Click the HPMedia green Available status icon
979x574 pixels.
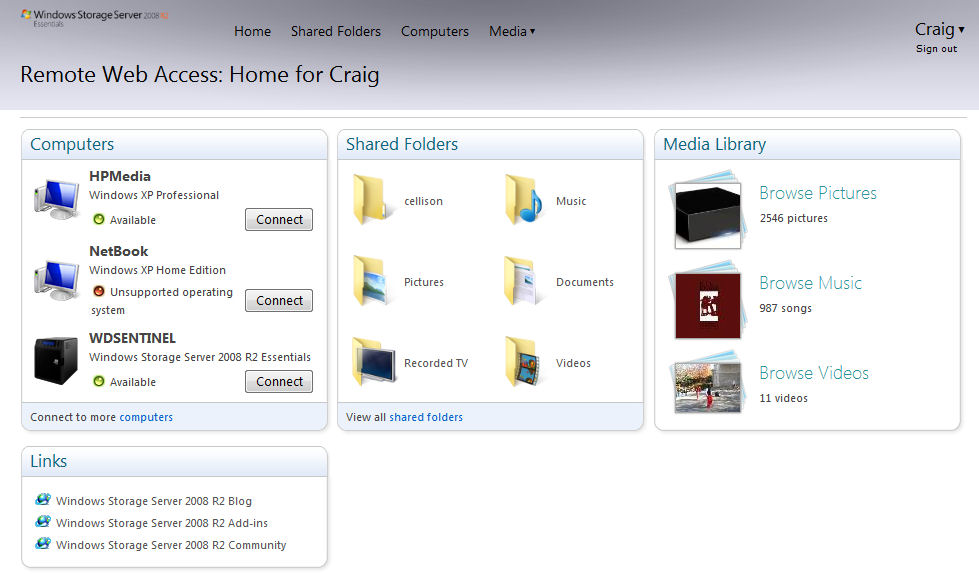99,219
